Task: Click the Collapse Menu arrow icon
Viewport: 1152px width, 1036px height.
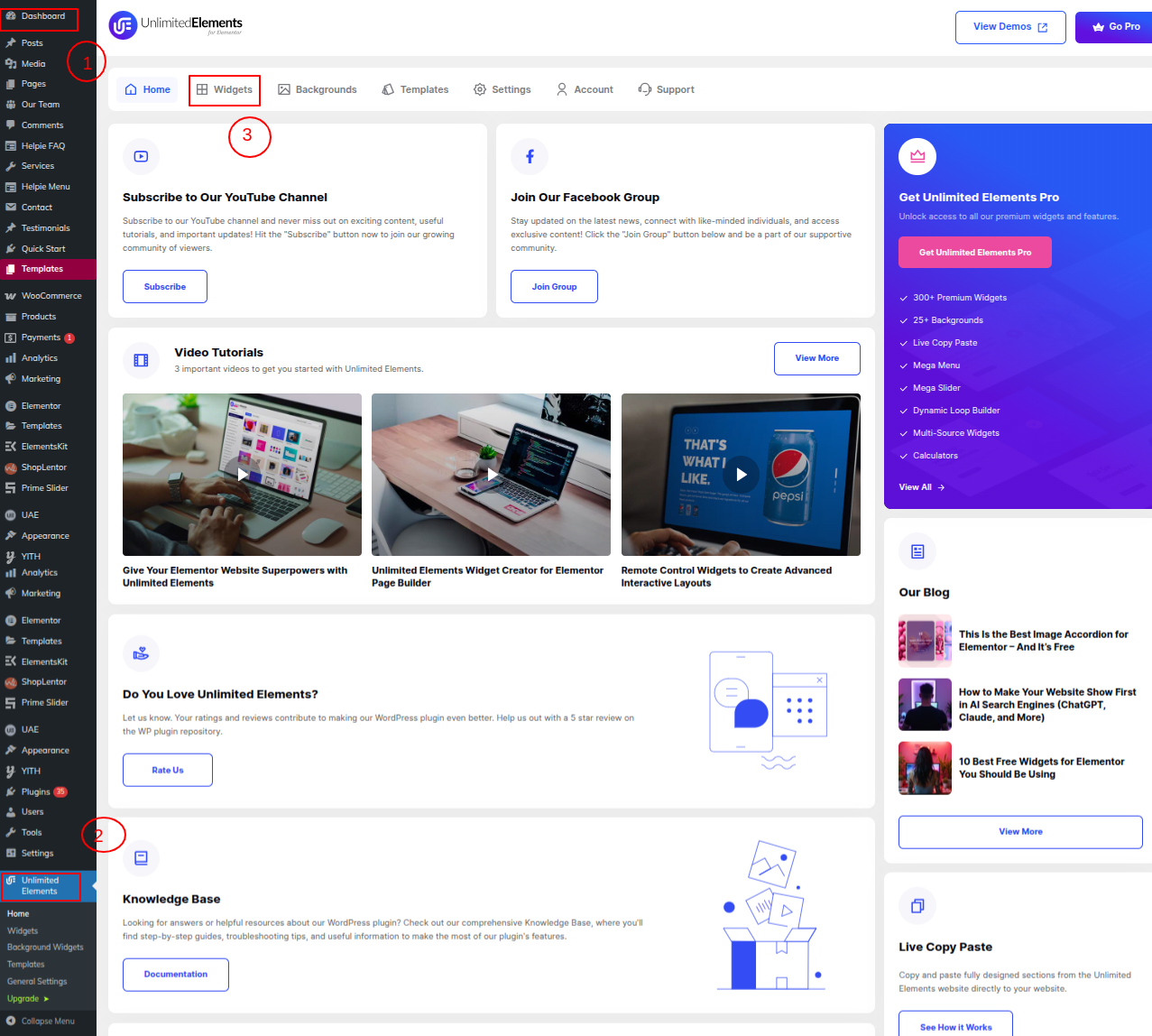Action: (x=11, y=1022)
